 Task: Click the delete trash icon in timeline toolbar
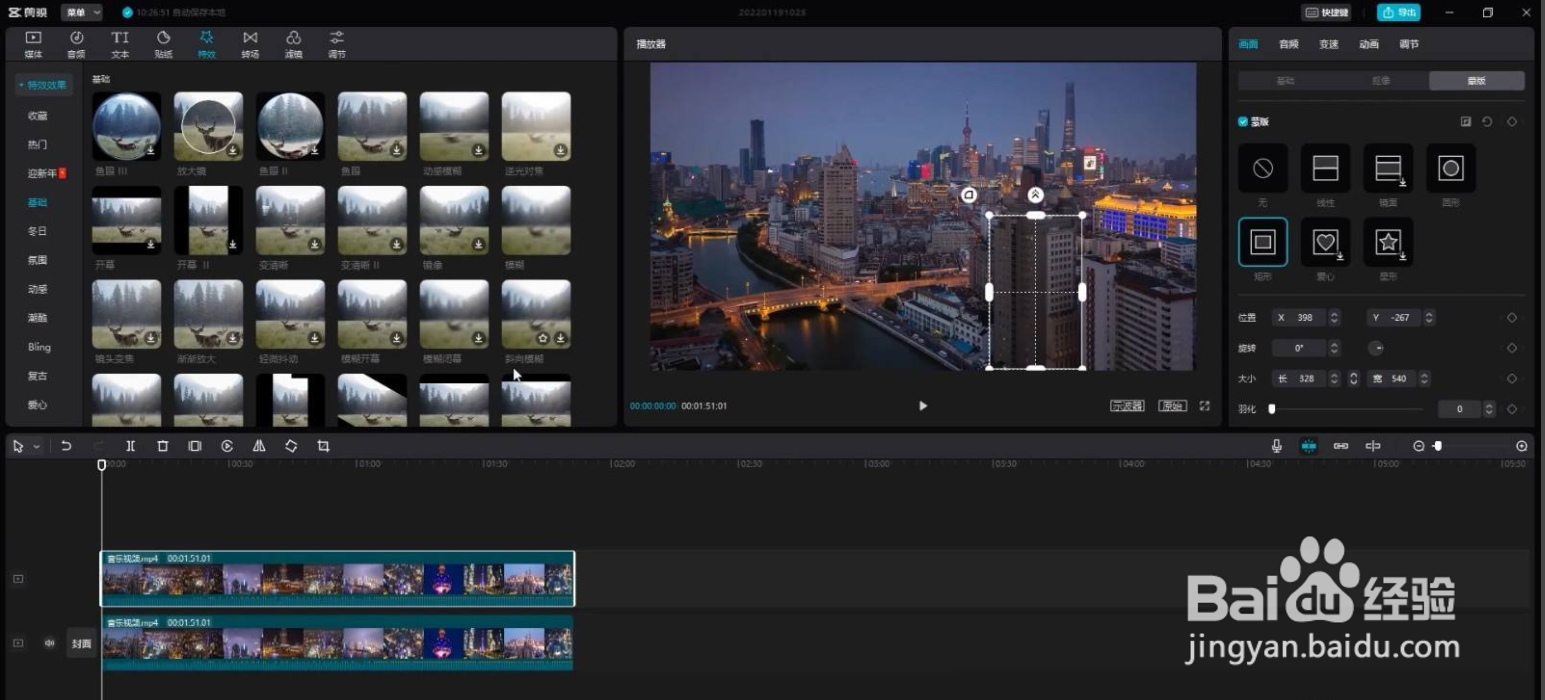[x=162, y=446]
